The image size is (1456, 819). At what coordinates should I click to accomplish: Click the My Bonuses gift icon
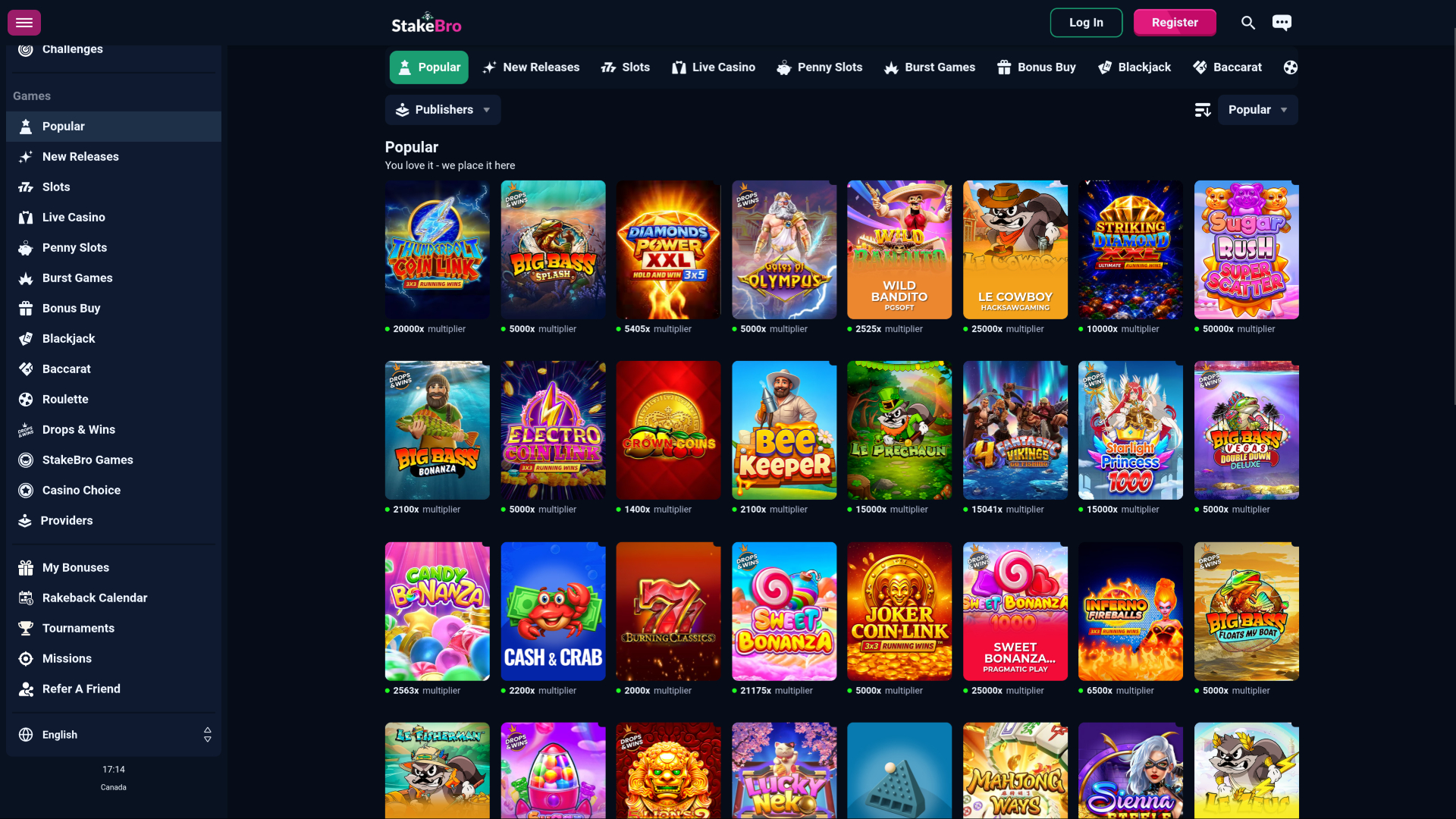(x=26, y=568)
